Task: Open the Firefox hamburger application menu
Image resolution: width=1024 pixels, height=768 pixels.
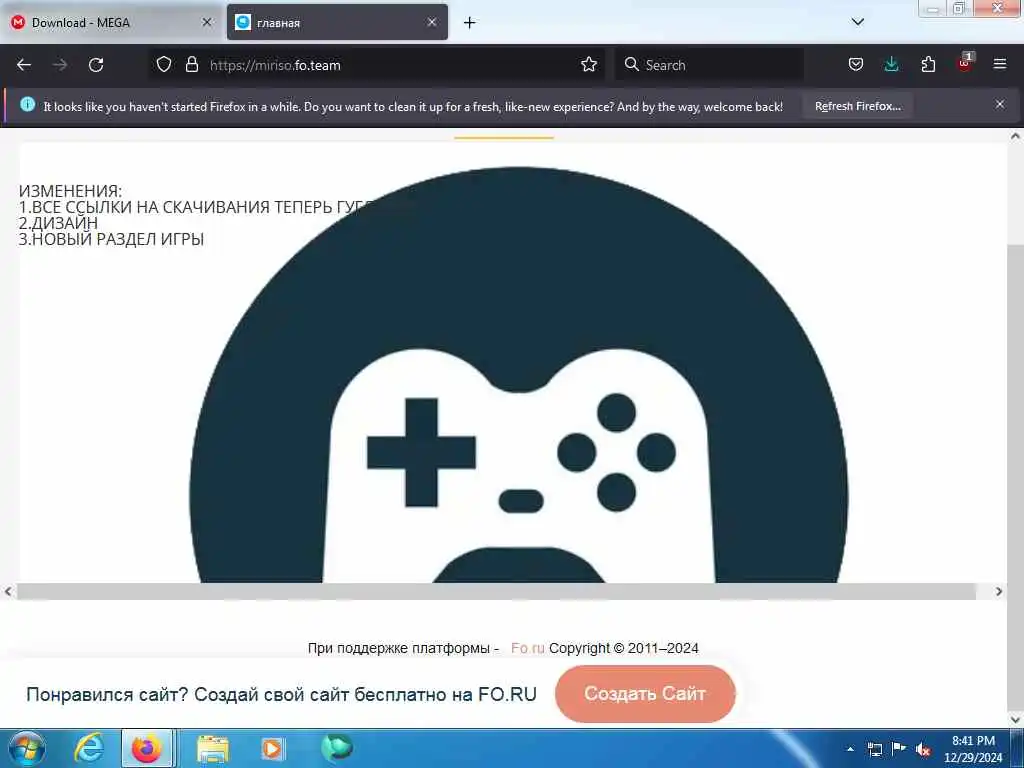Action: [x=1000, y=65]
